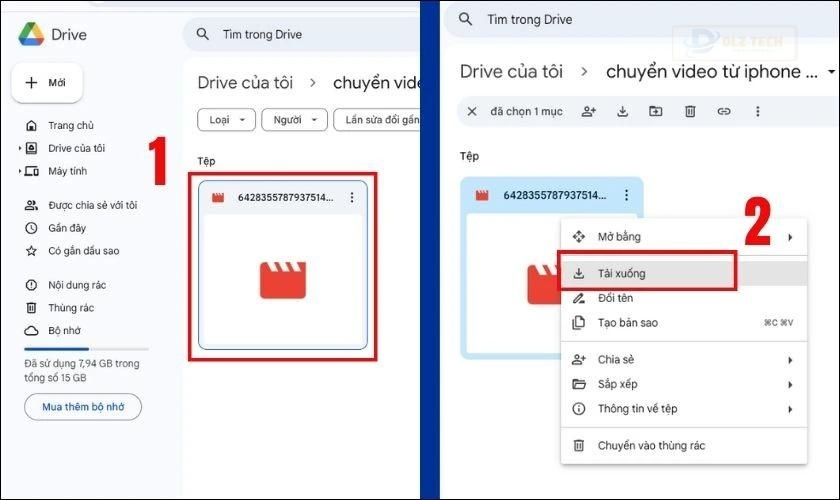The height and width of the screenshot is (500, 840).
Task: Click the move-to-folder icon in selection toolbar
Action: (656, 111)
